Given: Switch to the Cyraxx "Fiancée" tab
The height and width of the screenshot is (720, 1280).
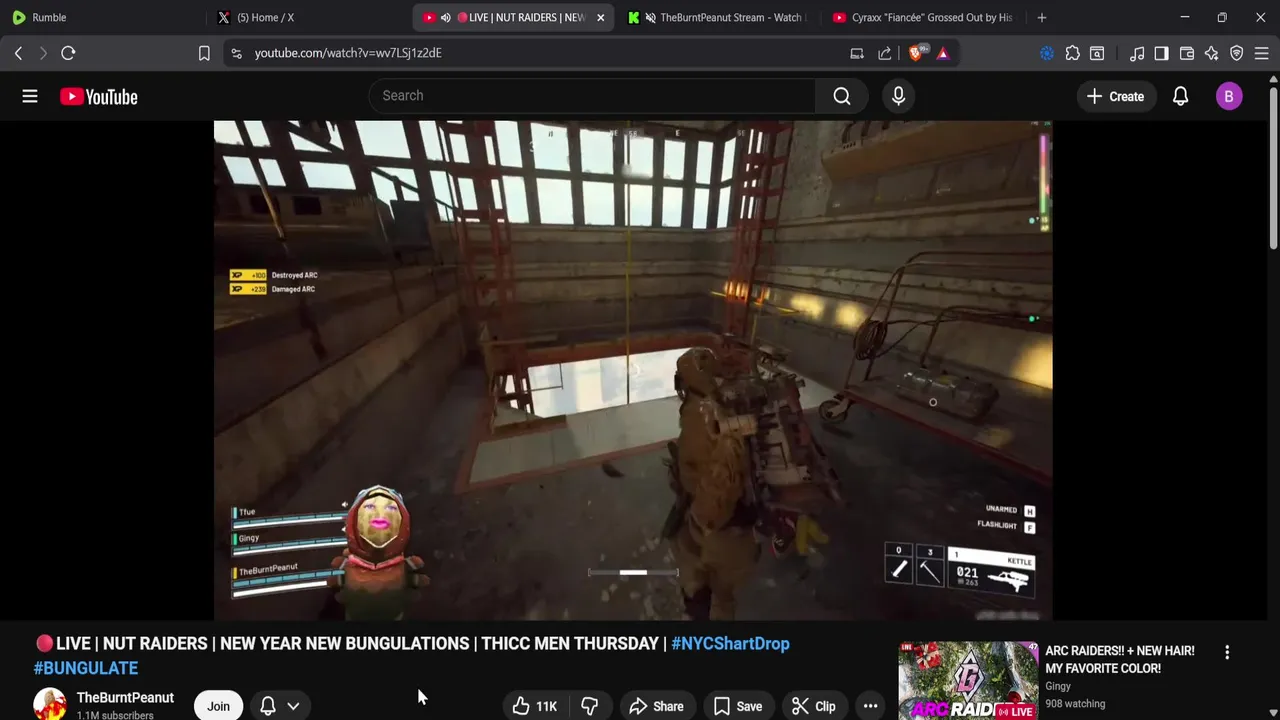Looking at the screenshot, I should (922, 17).
